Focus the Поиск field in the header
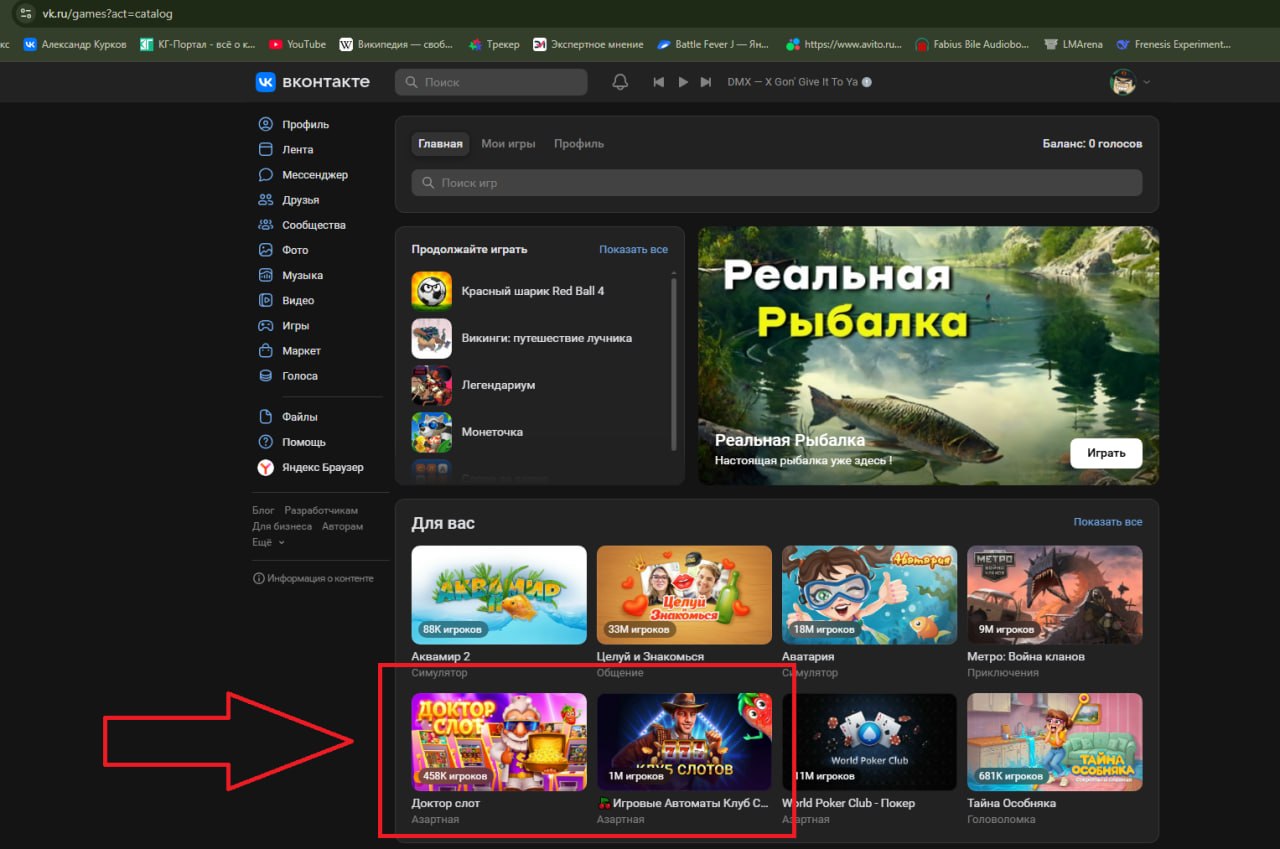The height and width of the screenshot is (849, 1280). (491, 82)
